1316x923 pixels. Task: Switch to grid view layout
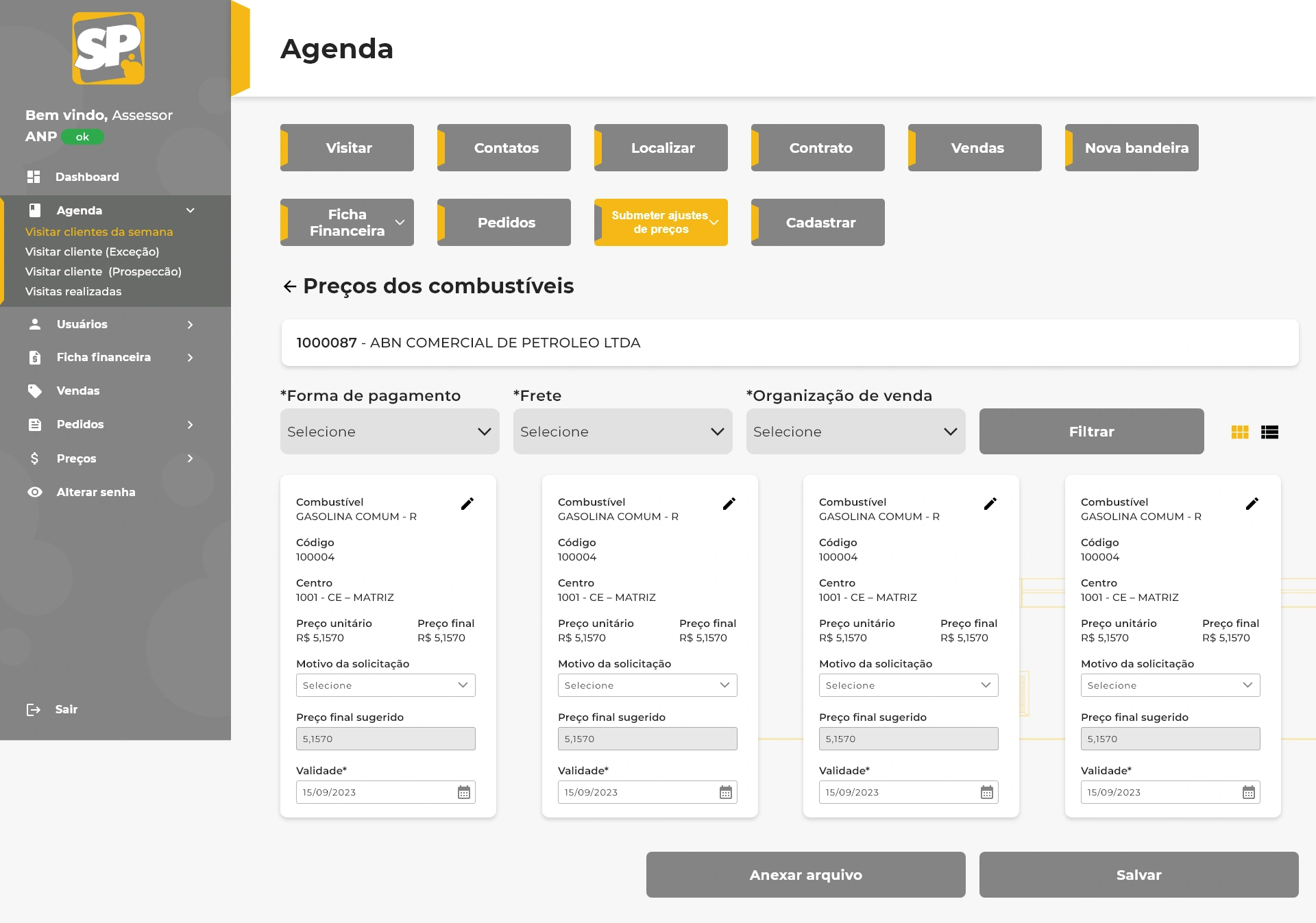pos(1240,432)
